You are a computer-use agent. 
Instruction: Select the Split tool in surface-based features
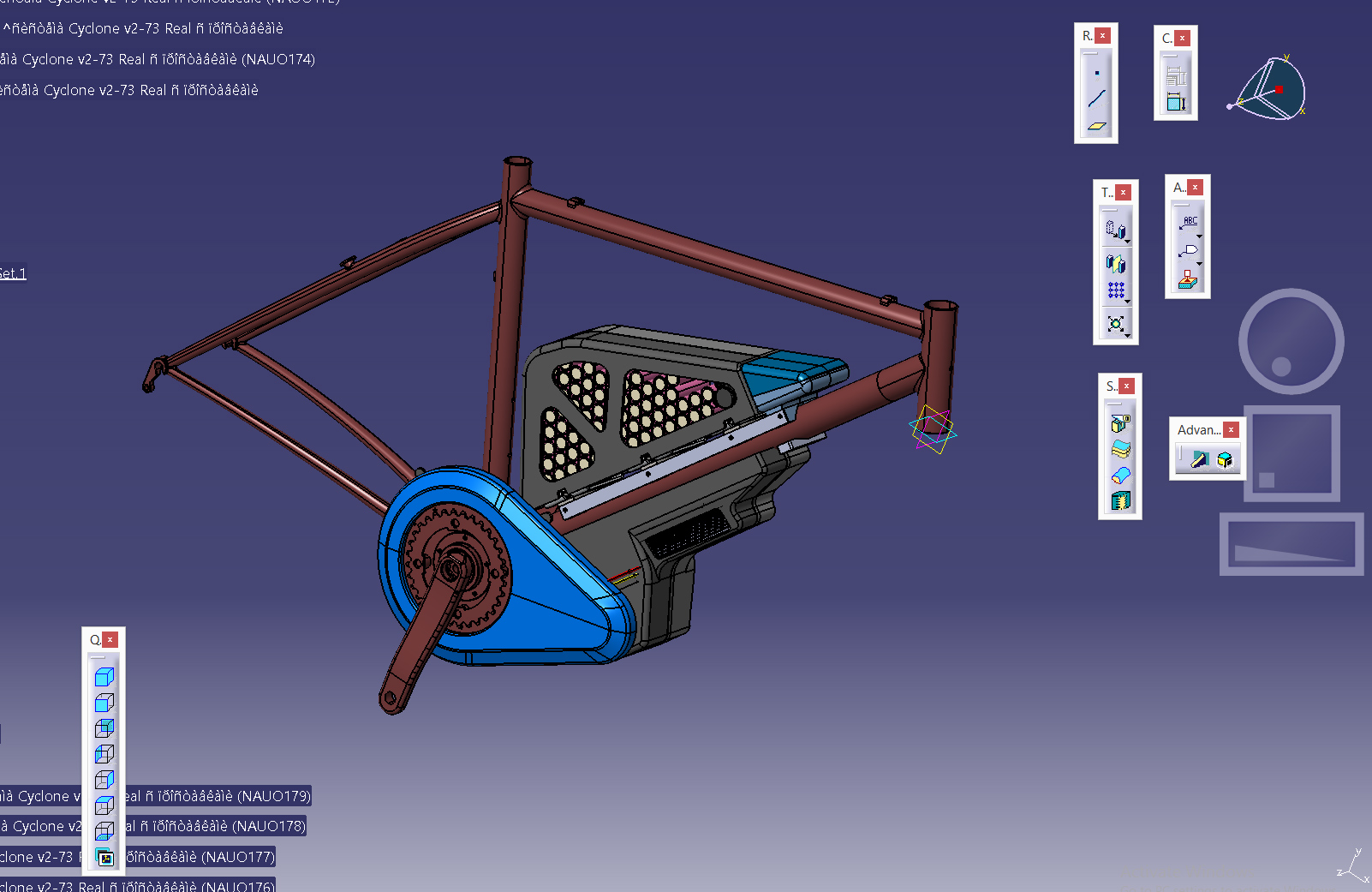[x=1120, y=423]
